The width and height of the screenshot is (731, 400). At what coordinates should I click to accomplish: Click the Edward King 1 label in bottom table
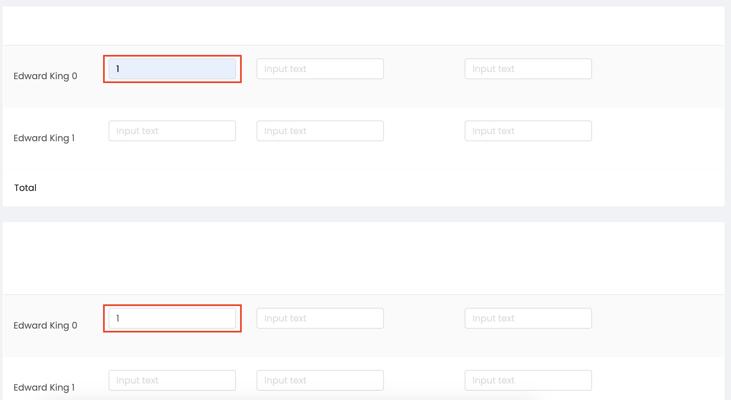pos(44,387)
